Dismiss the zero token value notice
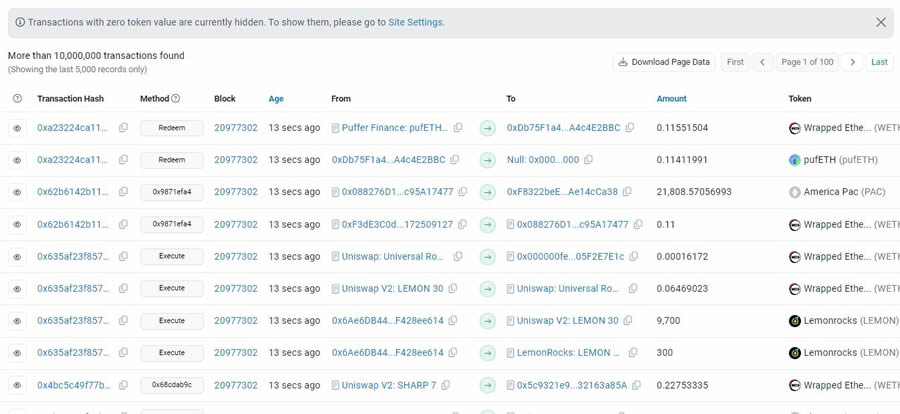900x414 pixels. tap(881, 22)
